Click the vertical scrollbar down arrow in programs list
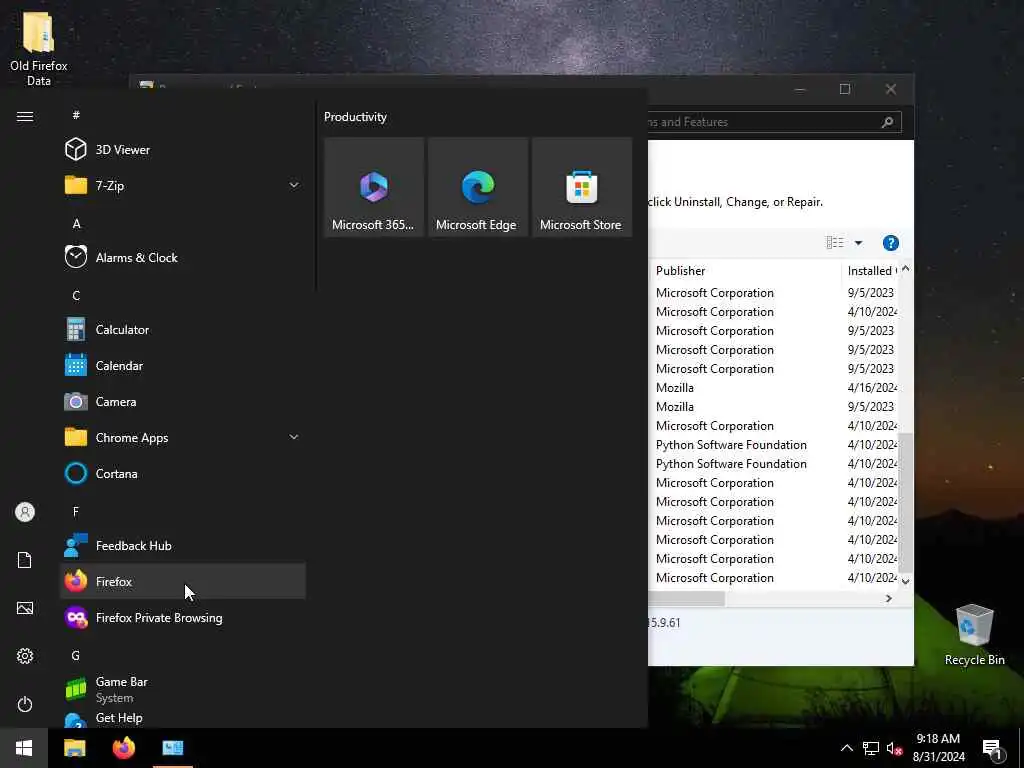1024x768 pixels. tap(906, 581)
